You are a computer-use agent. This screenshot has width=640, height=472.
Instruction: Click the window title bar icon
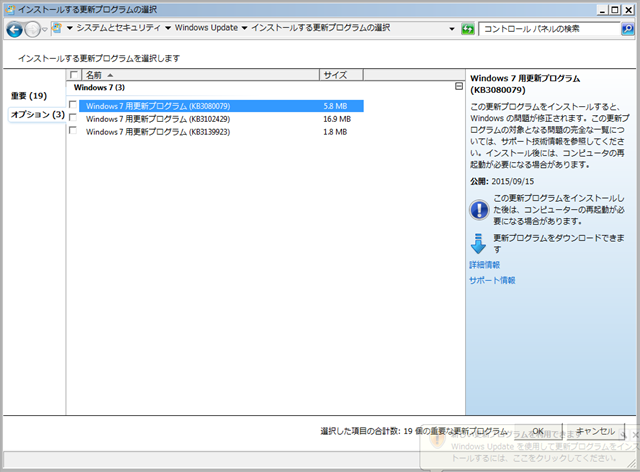(10, 9)
